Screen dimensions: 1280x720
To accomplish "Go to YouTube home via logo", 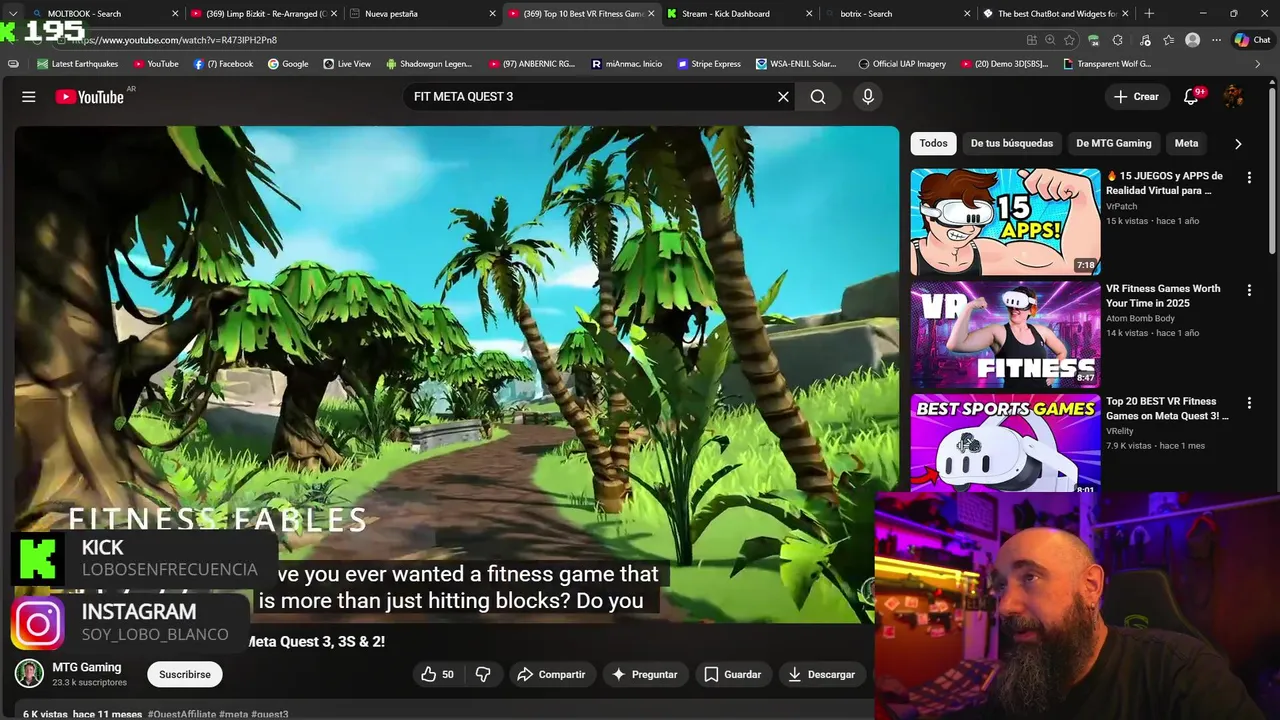I will click(90, 97).
